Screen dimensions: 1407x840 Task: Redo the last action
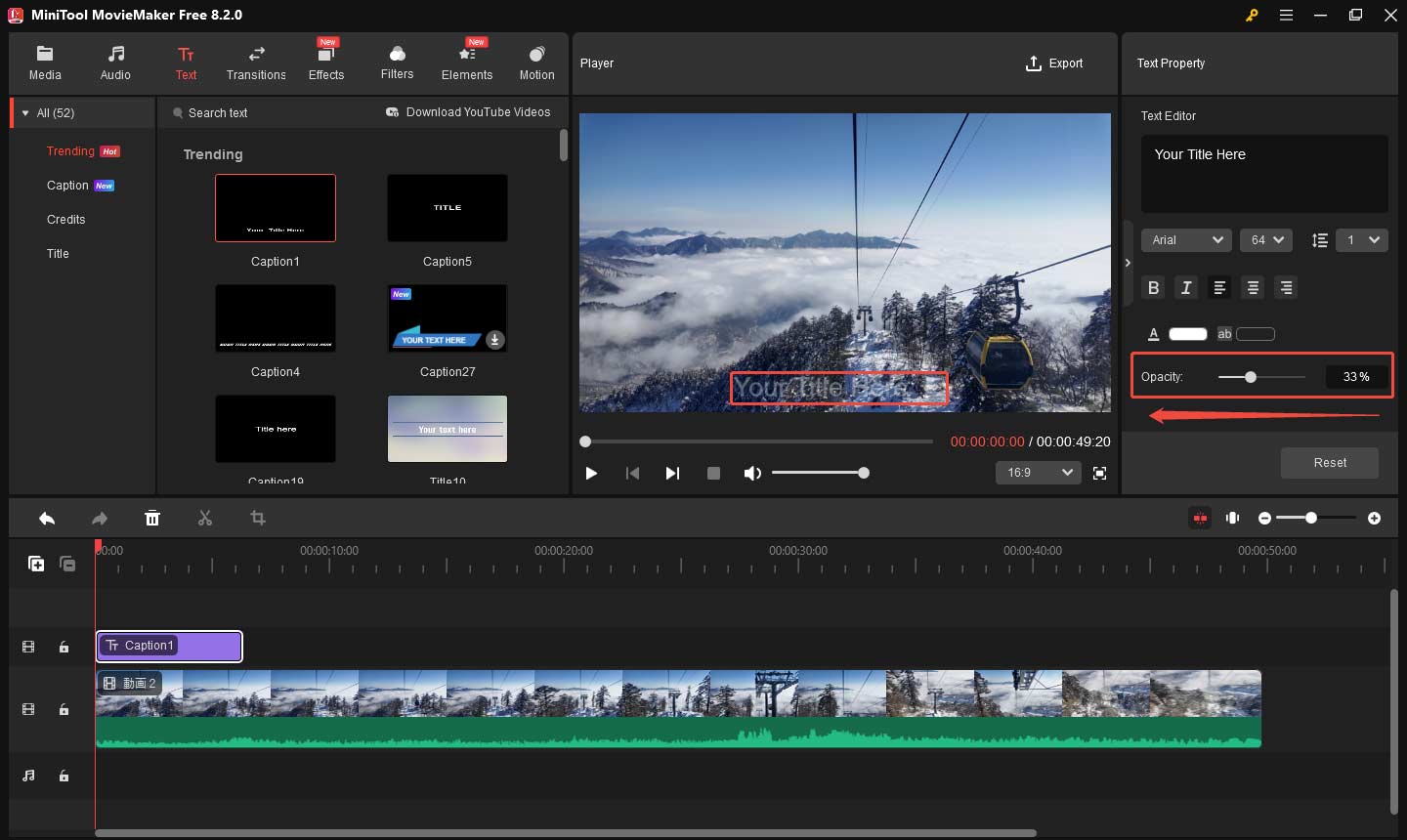tap(100, 519)
